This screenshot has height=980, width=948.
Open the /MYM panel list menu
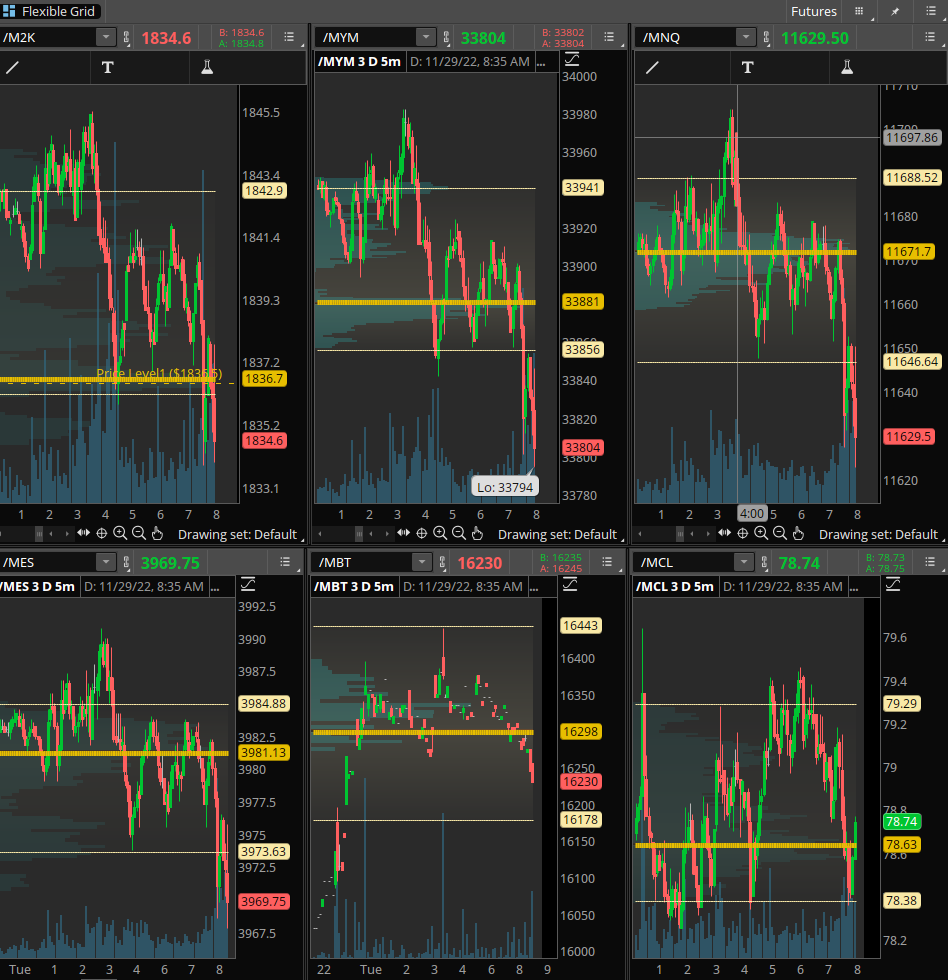tap(609, 37)
